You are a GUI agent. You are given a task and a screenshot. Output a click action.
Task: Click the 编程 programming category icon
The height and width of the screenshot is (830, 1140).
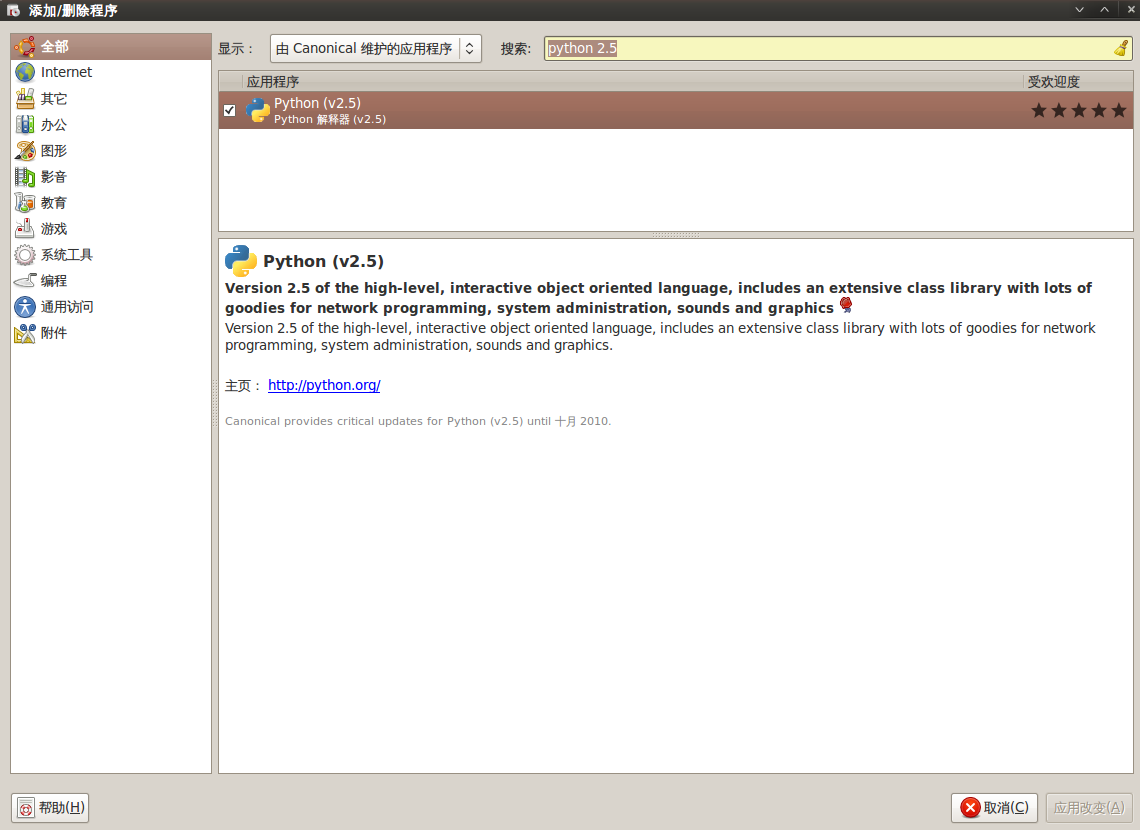point(25,281)
